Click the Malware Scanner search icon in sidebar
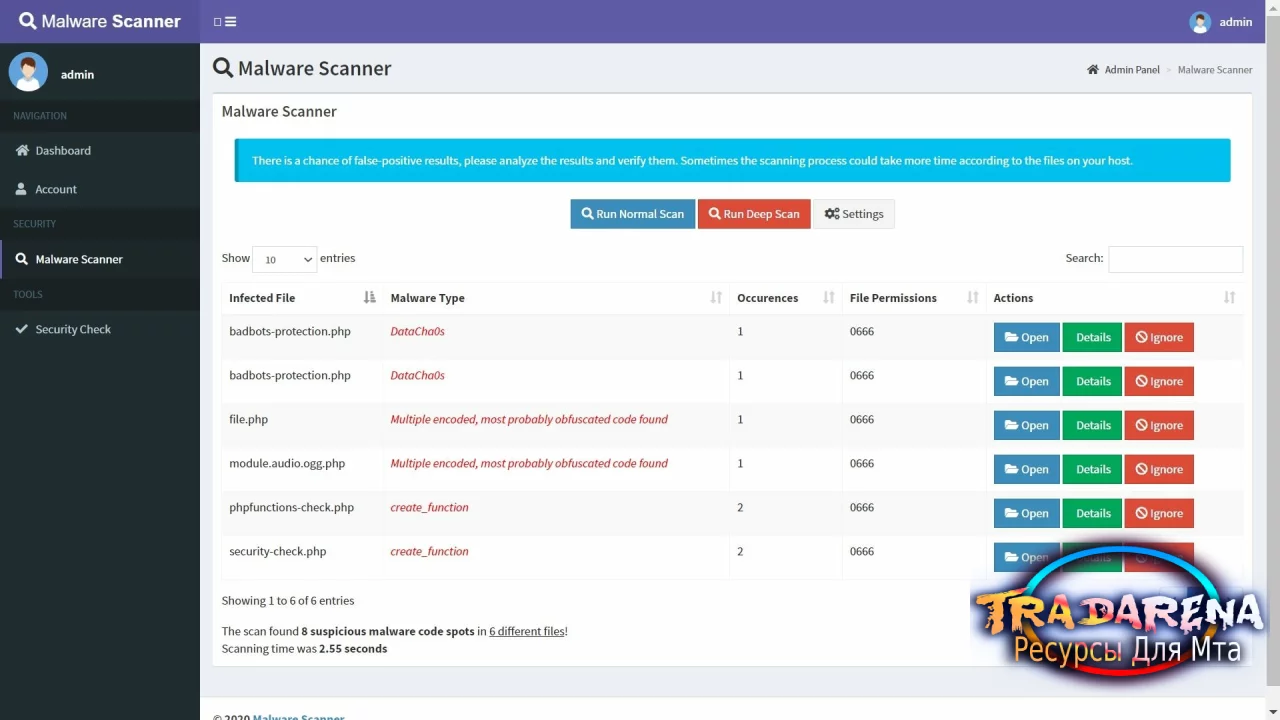 tap(22, 259)
